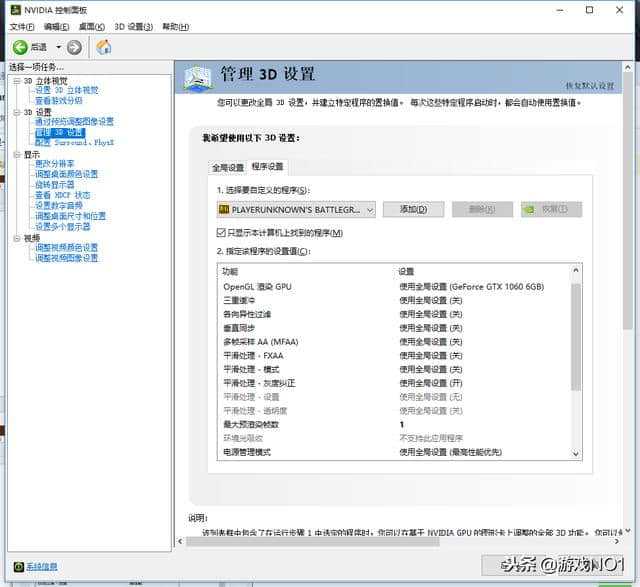Click the settings list vertical scrollbar thumb
This screenshot has width=640, height=587.
click(576, 337)
